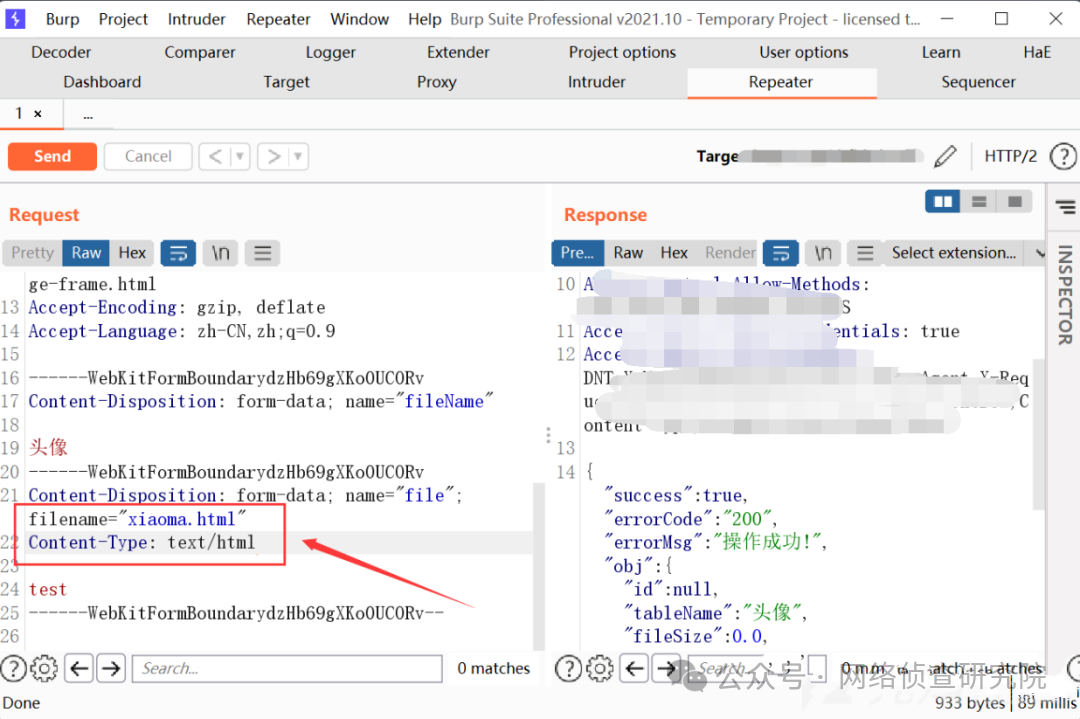Open the Project options tab
The height and width of the screenshot is (719, 1080).
[x=623, y=52]
